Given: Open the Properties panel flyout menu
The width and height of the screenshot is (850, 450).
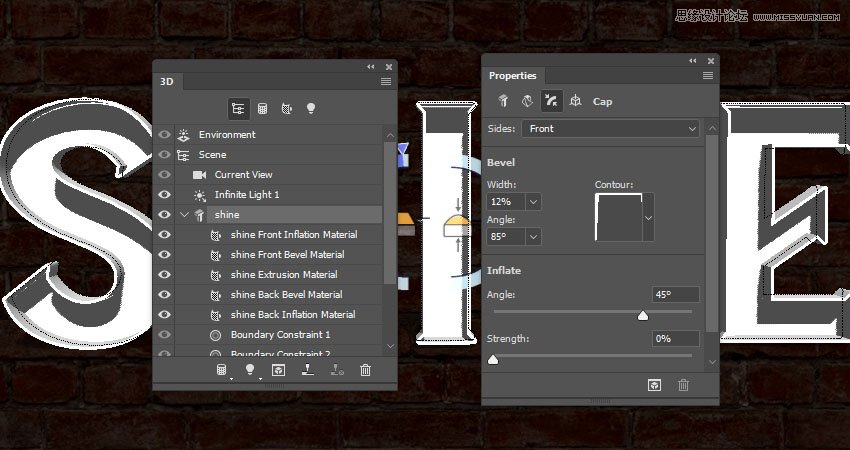Looking at the screenshot, I should (708, 75).
